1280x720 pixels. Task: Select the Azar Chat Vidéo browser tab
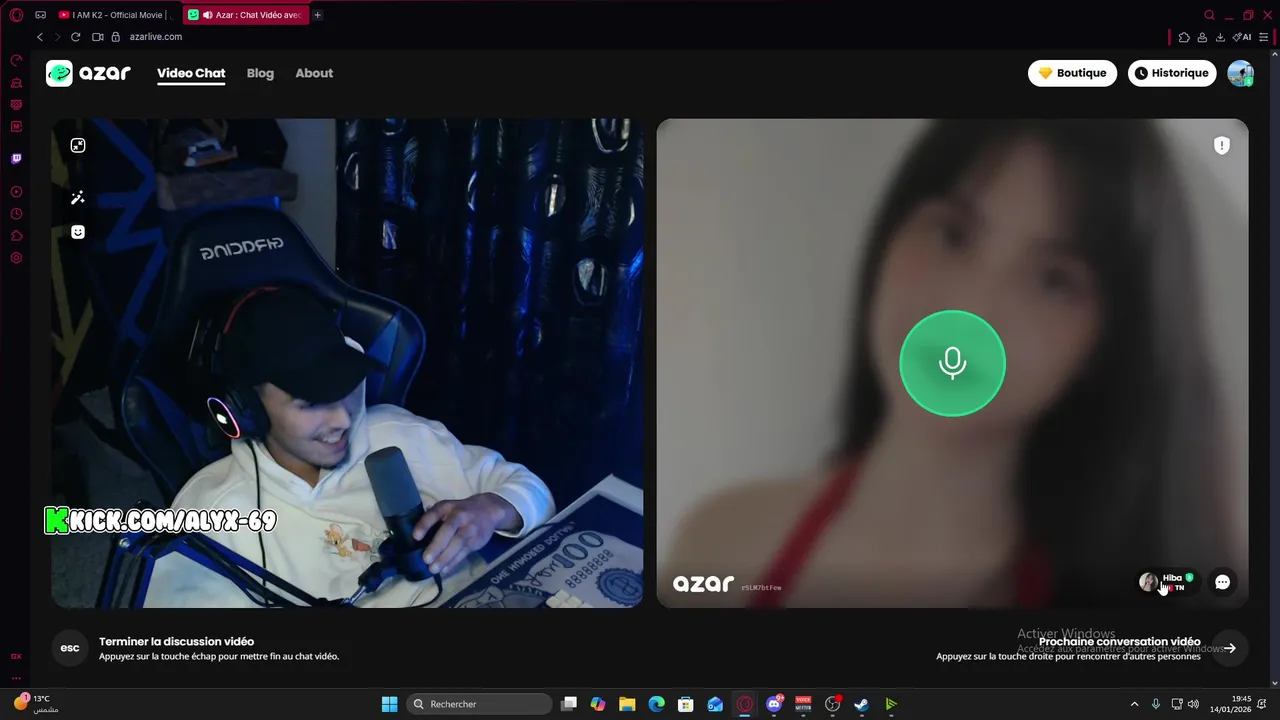click(245, 15)
